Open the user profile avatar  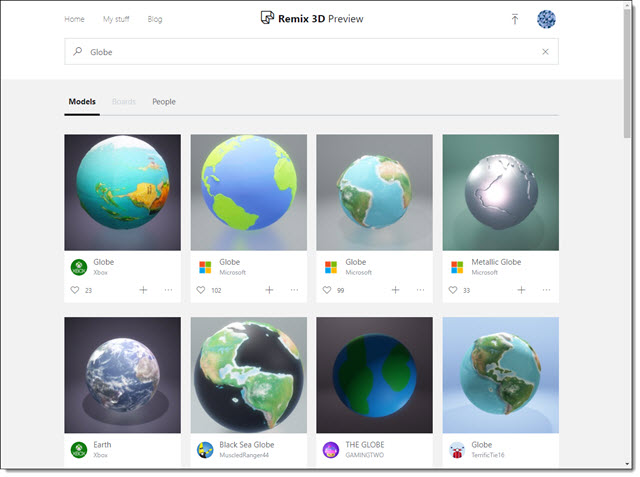coord(546,19)
